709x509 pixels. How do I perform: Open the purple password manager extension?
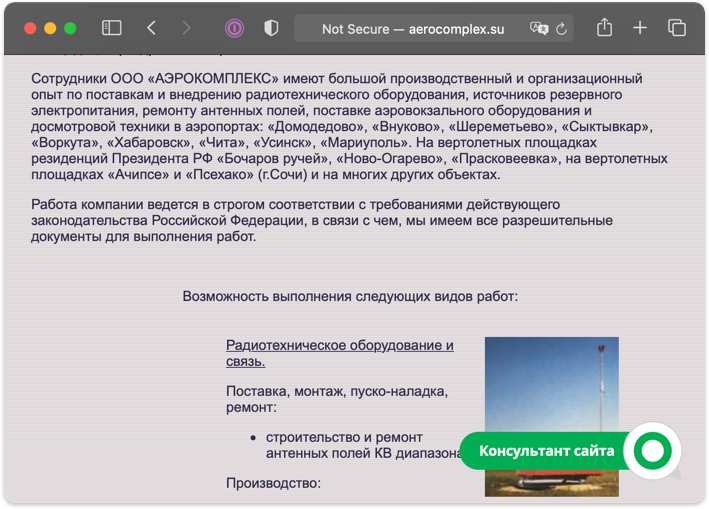pos(234,29)
